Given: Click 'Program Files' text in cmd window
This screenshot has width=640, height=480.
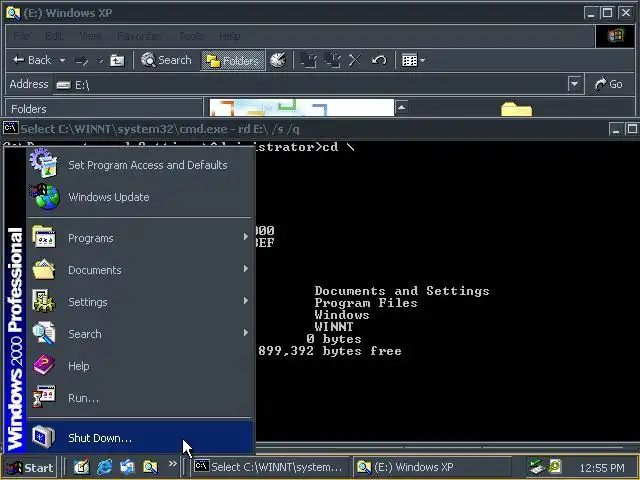Looking at the screenshot, I should point(366,303).
